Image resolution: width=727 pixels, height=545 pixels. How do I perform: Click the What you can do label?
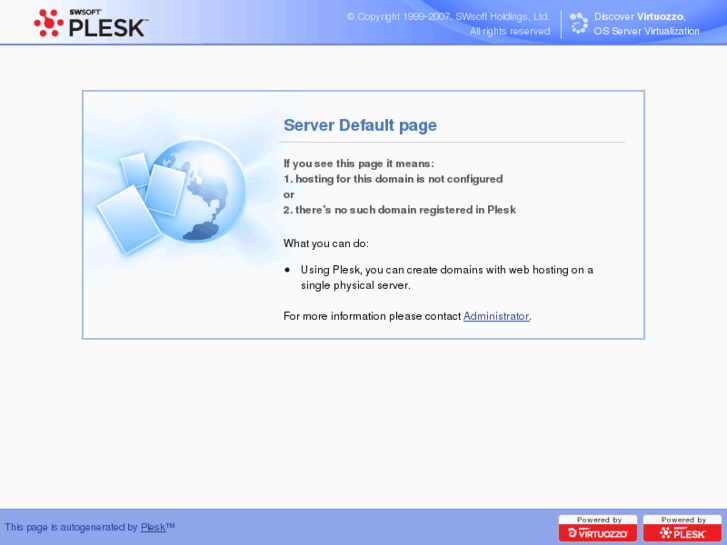pyautogui.click(x=326, y=244)
